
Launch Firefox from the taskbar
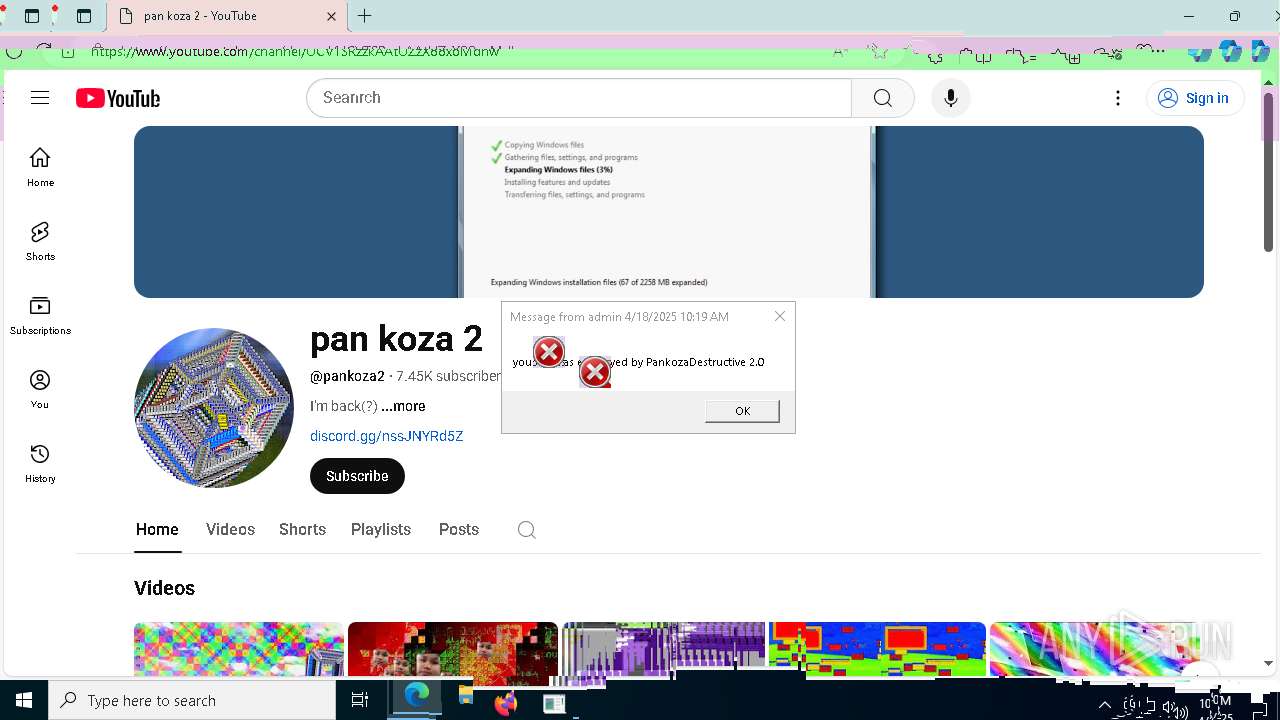tap(507, 703)
